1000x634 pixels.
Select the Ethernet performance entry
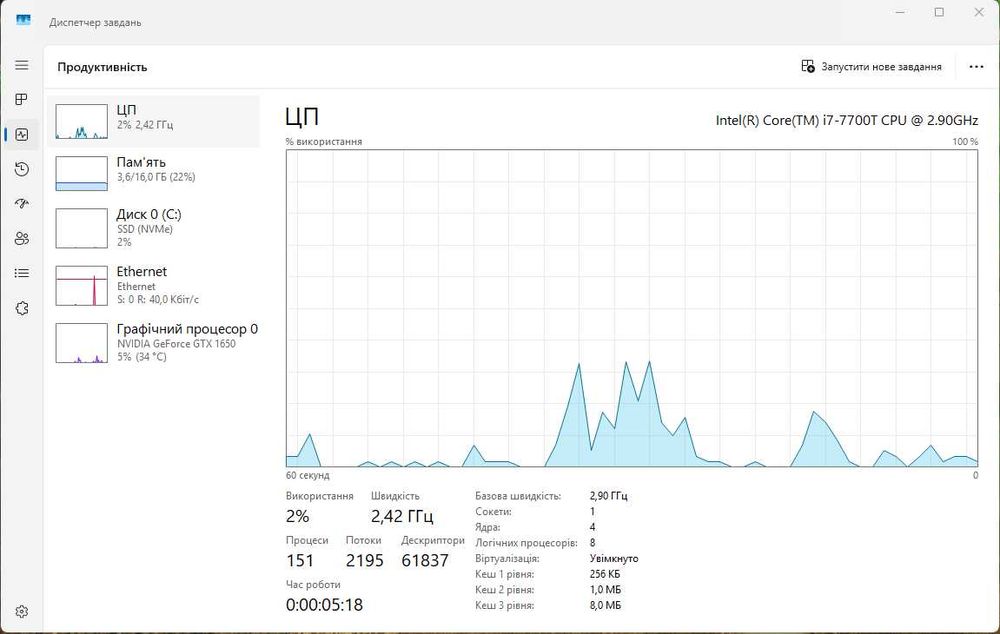click(154, 285)
